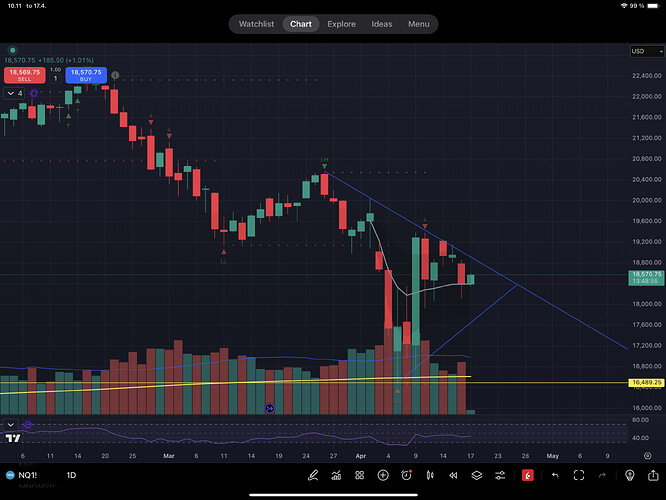Image resolution: width=666 pixels, height=500 pixels.
Task: Tap the red notification badge icon
Action: point(527,475)
